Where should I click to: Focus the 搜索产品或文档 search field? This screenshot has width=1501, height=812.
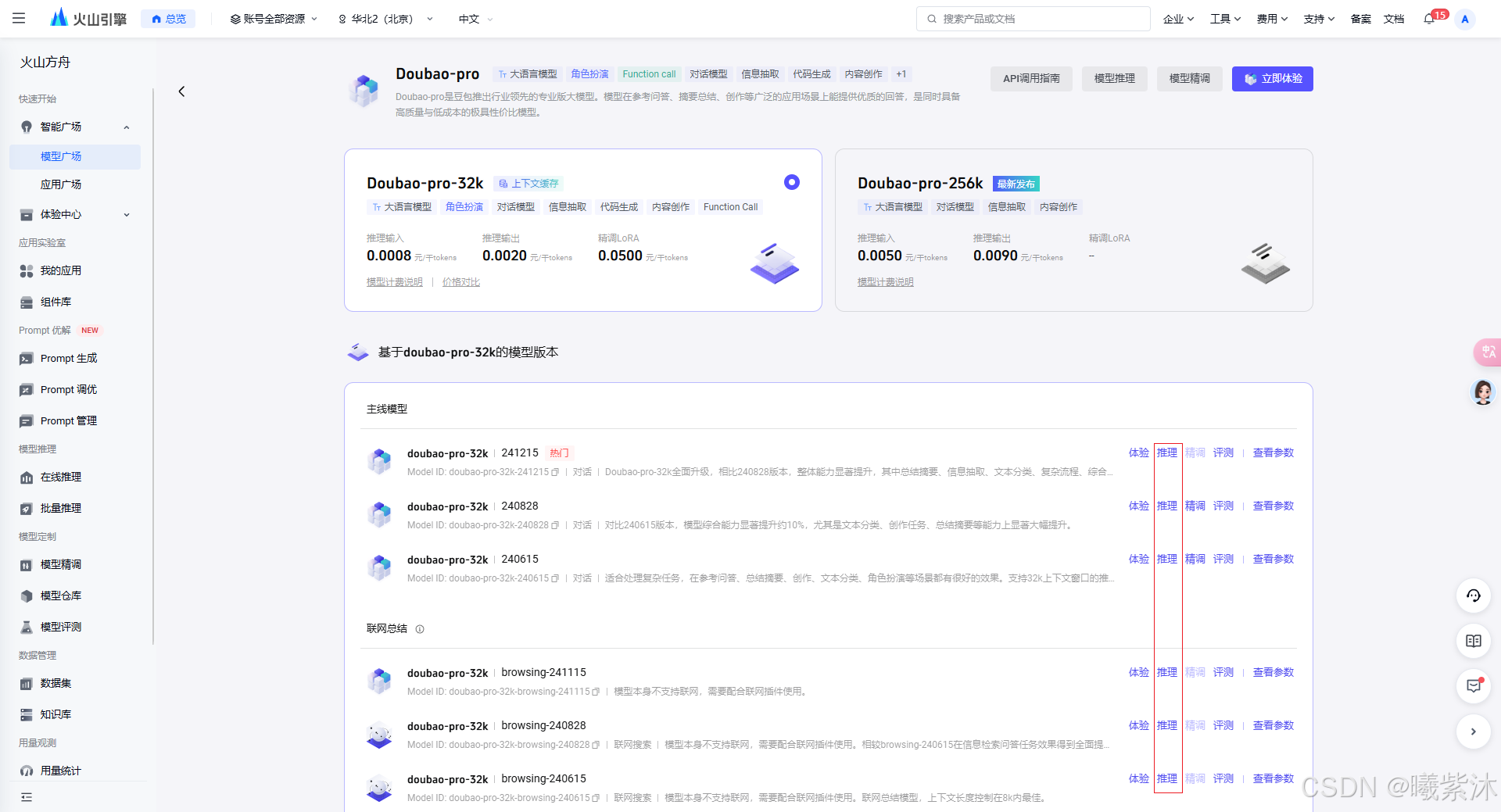coord(1033,19)
